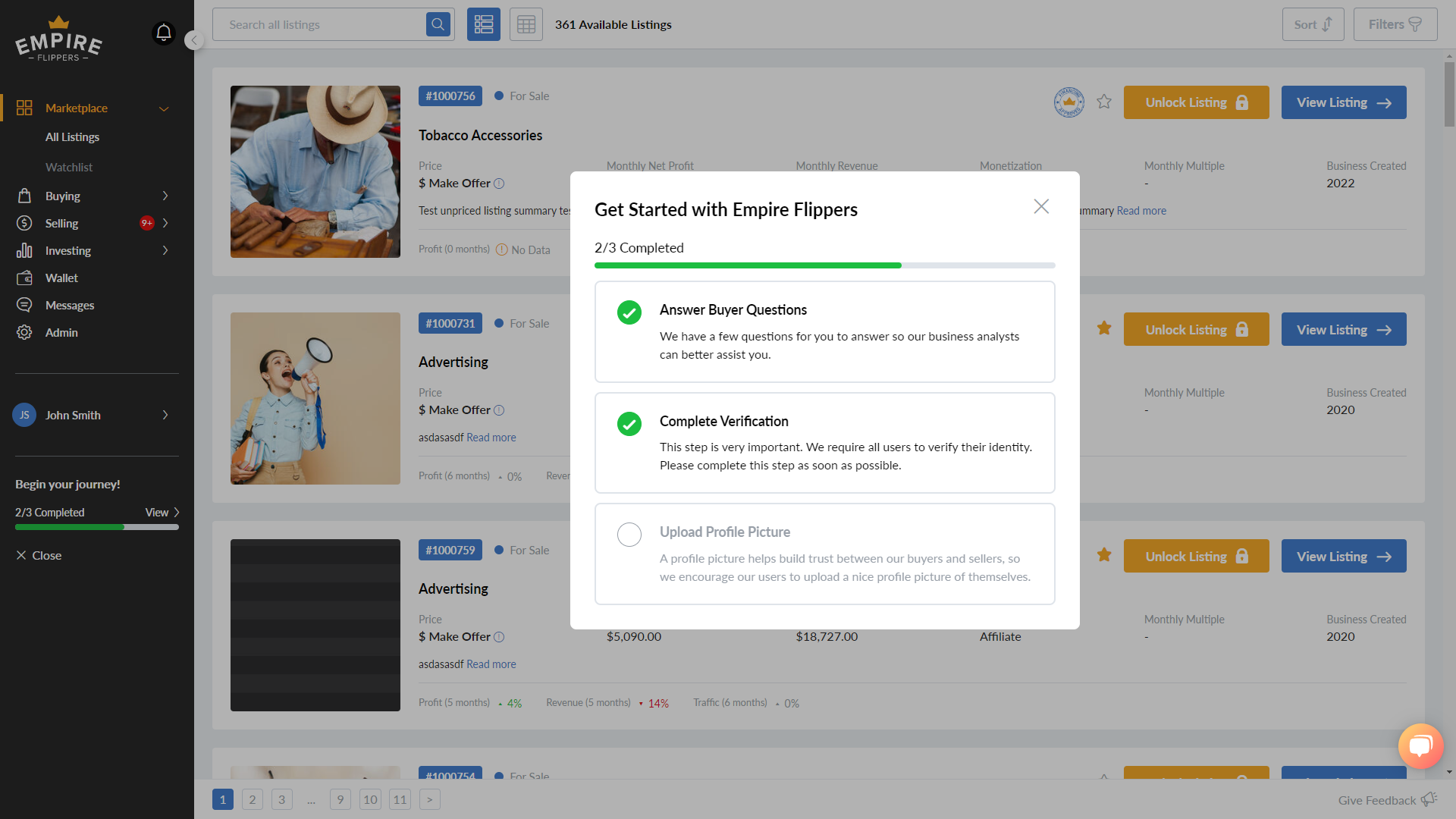Collapse the Marketplace menu chevron
Screen dimensions: 1456x819
tap(164, 108)
